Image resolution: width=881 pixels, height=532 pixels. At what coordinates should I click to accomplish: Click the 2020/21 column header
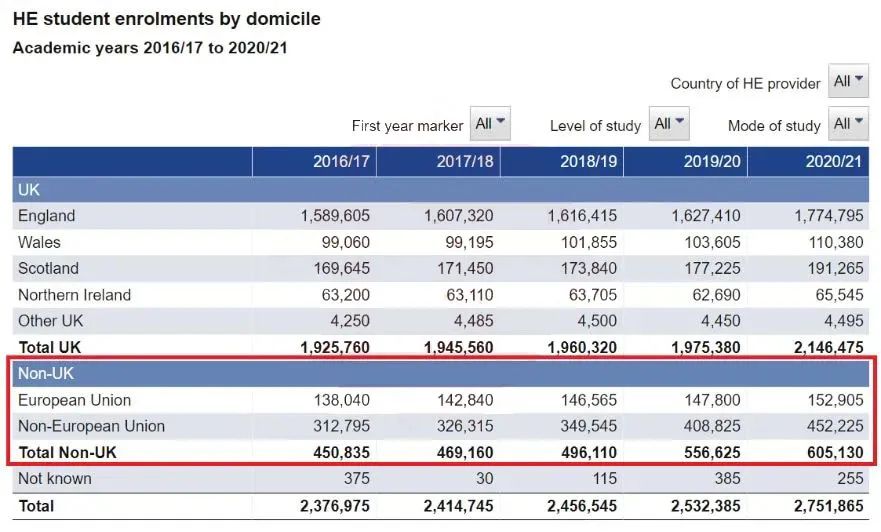click(x=833, y=162)
